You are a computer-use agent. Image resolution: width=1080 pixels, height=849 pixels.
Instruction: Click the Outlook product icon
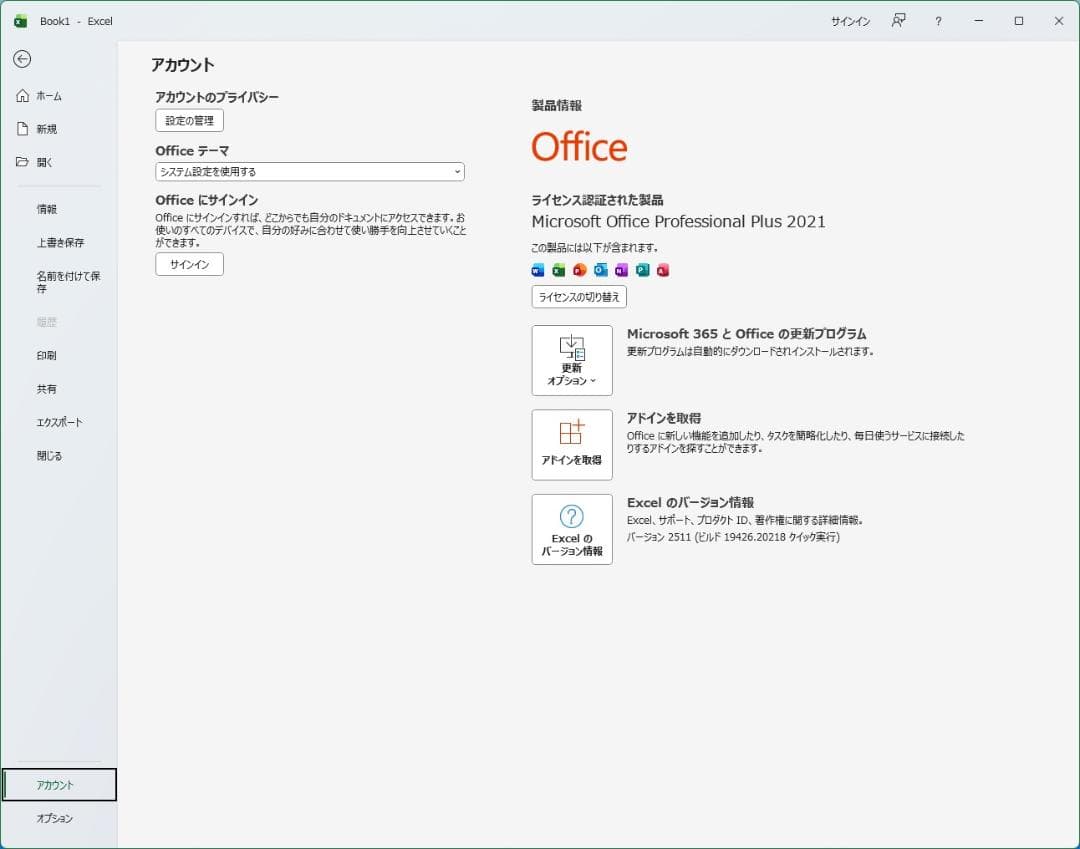(601, 270)
